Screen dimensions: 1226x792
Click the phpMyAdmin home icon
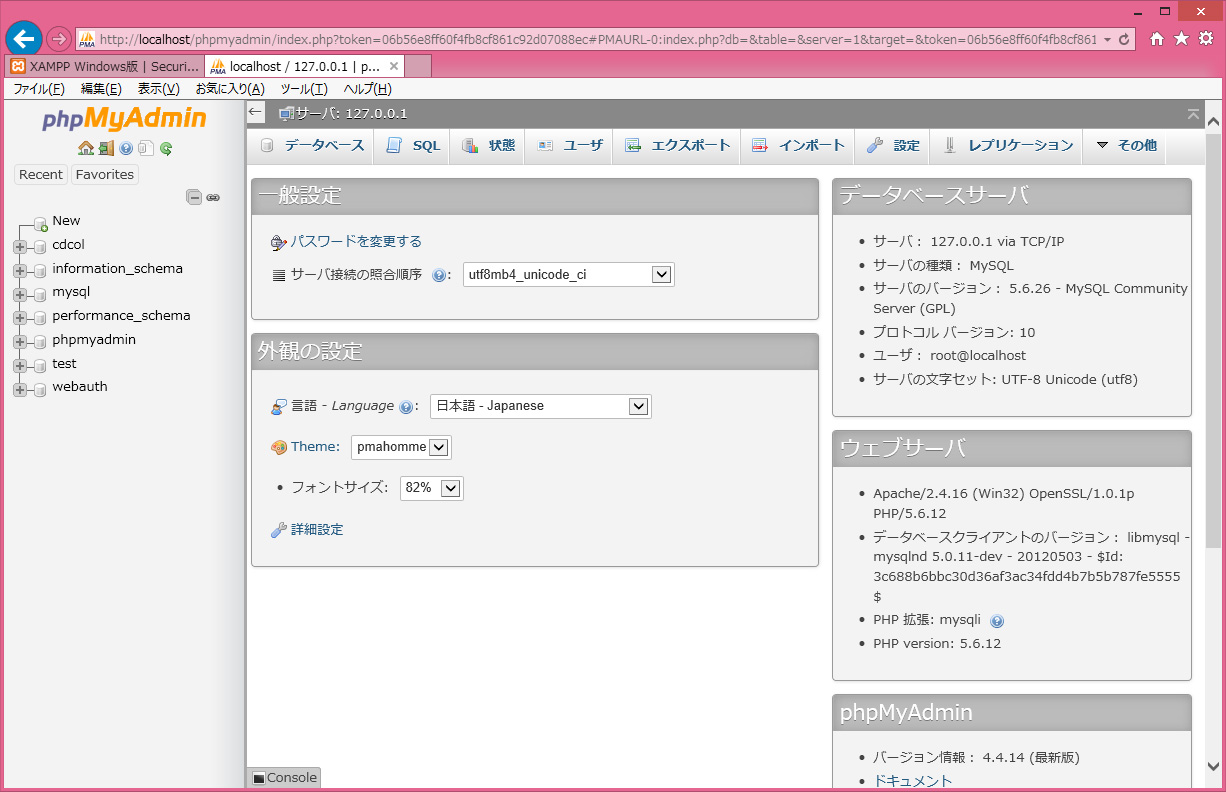[86, 148]
